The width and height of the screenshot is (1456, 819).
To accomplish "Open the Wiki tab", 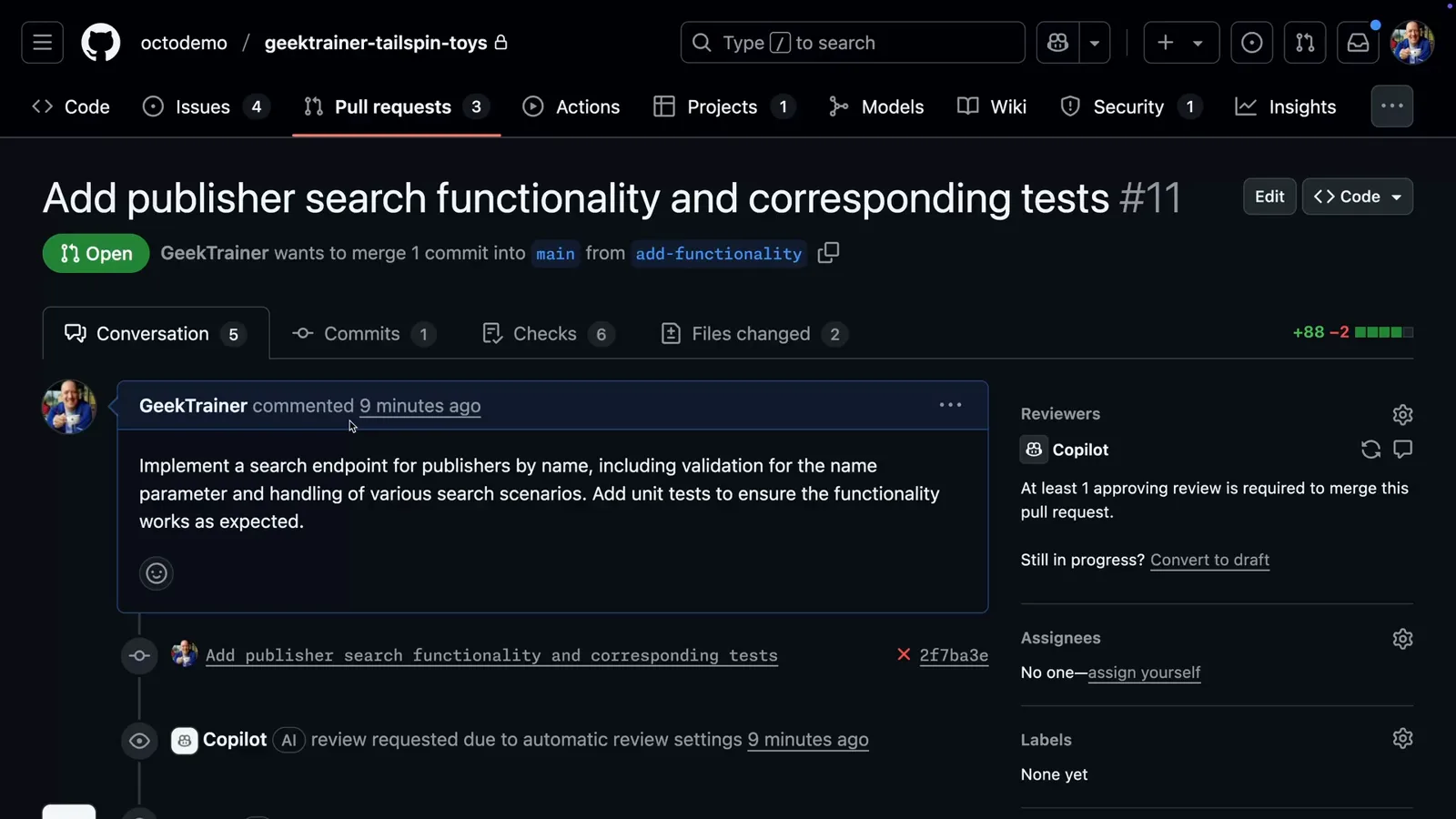I will pos(992,106).
